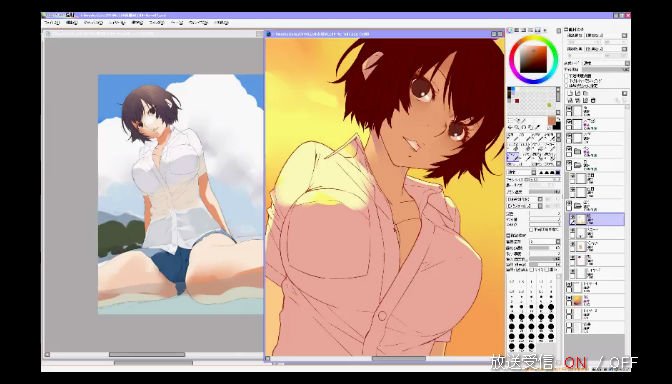Screen dimensions: 672x384
Task: Select the magic wand tool
Action: [523, 120]
